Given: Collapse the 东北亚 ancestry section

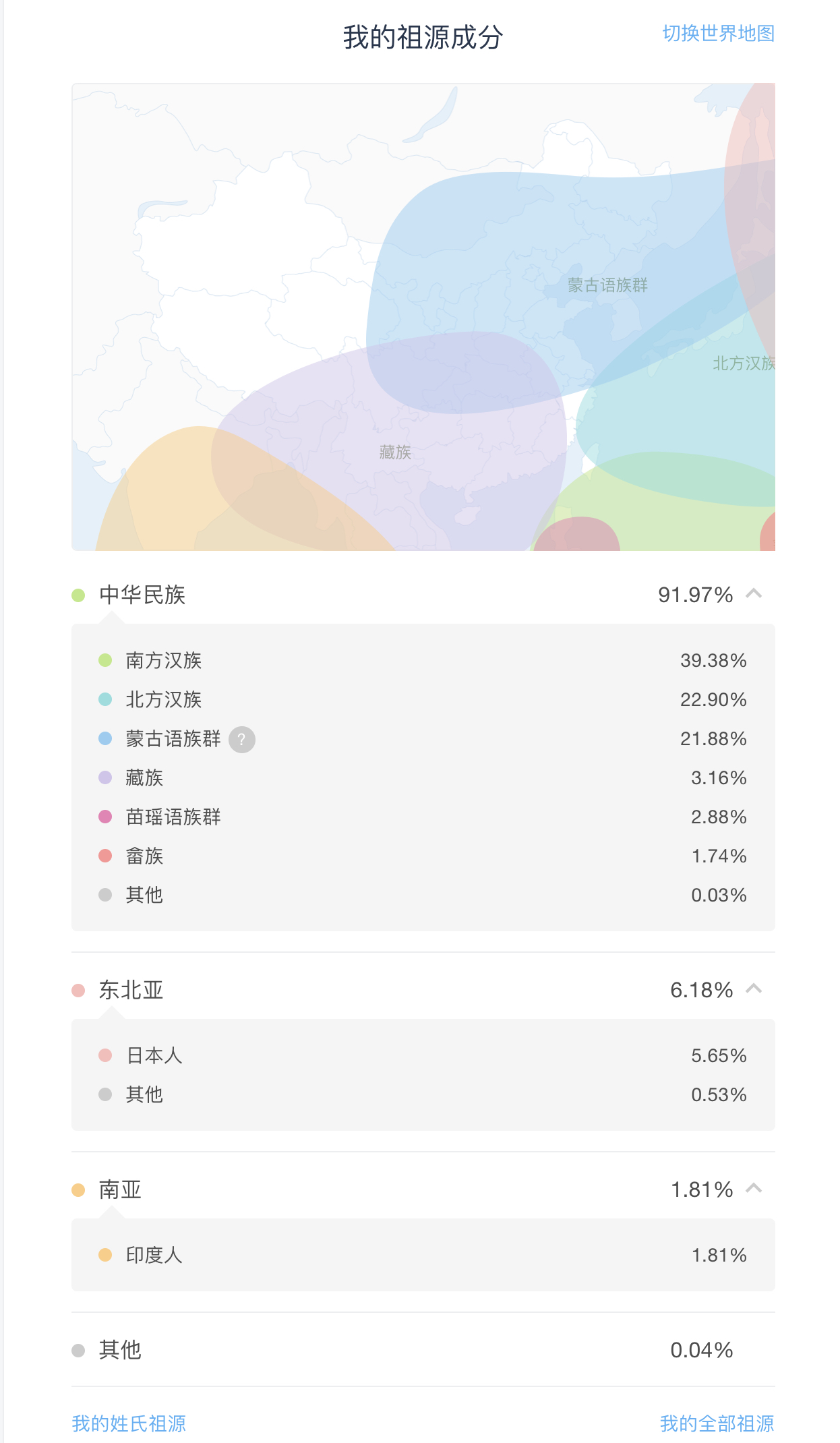Looking at the screenshot, I should [x=754, y=989].
